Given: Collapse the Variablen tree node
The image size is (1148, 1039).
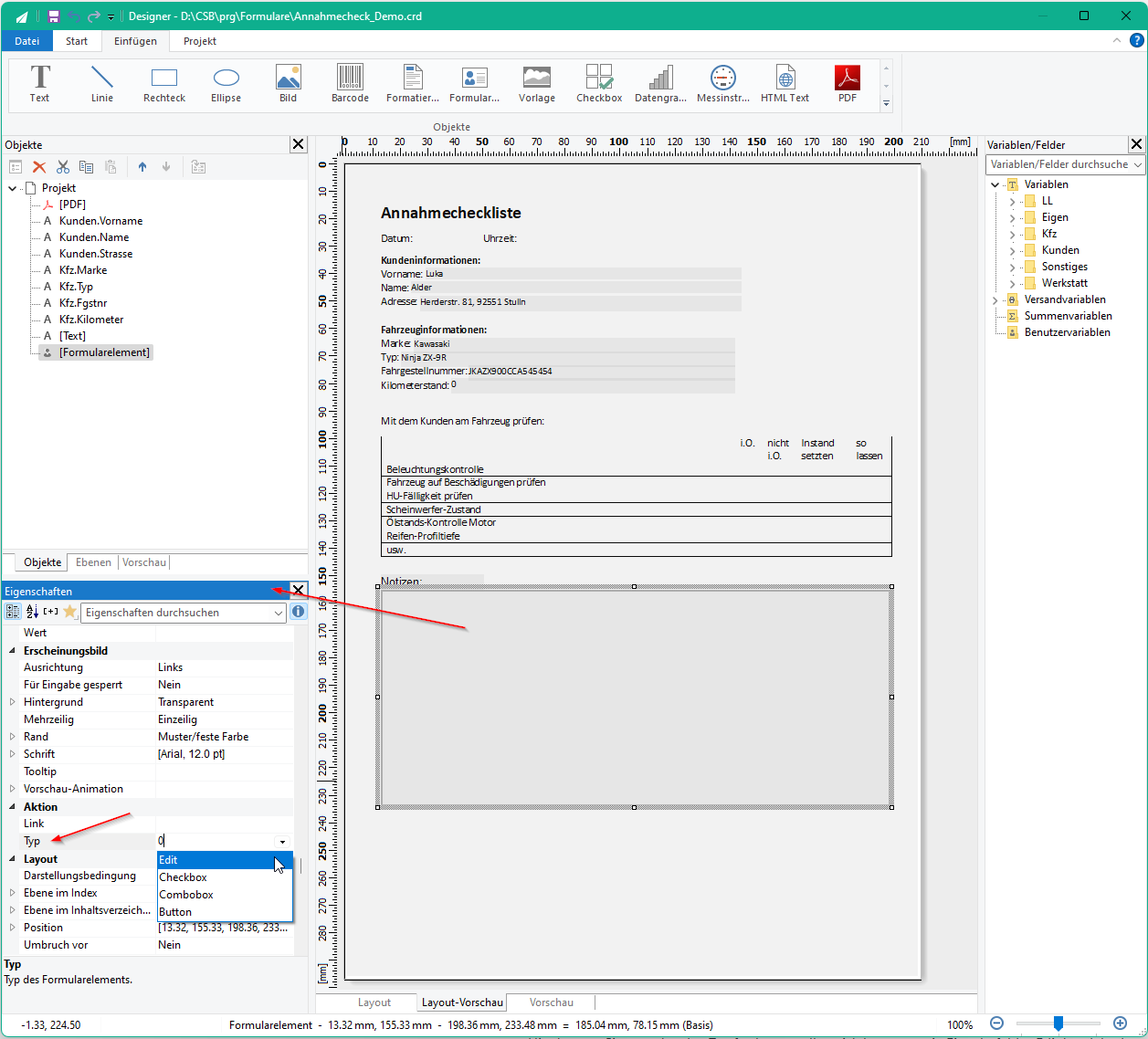Looking at the screenshot, I should click(995, 184).
